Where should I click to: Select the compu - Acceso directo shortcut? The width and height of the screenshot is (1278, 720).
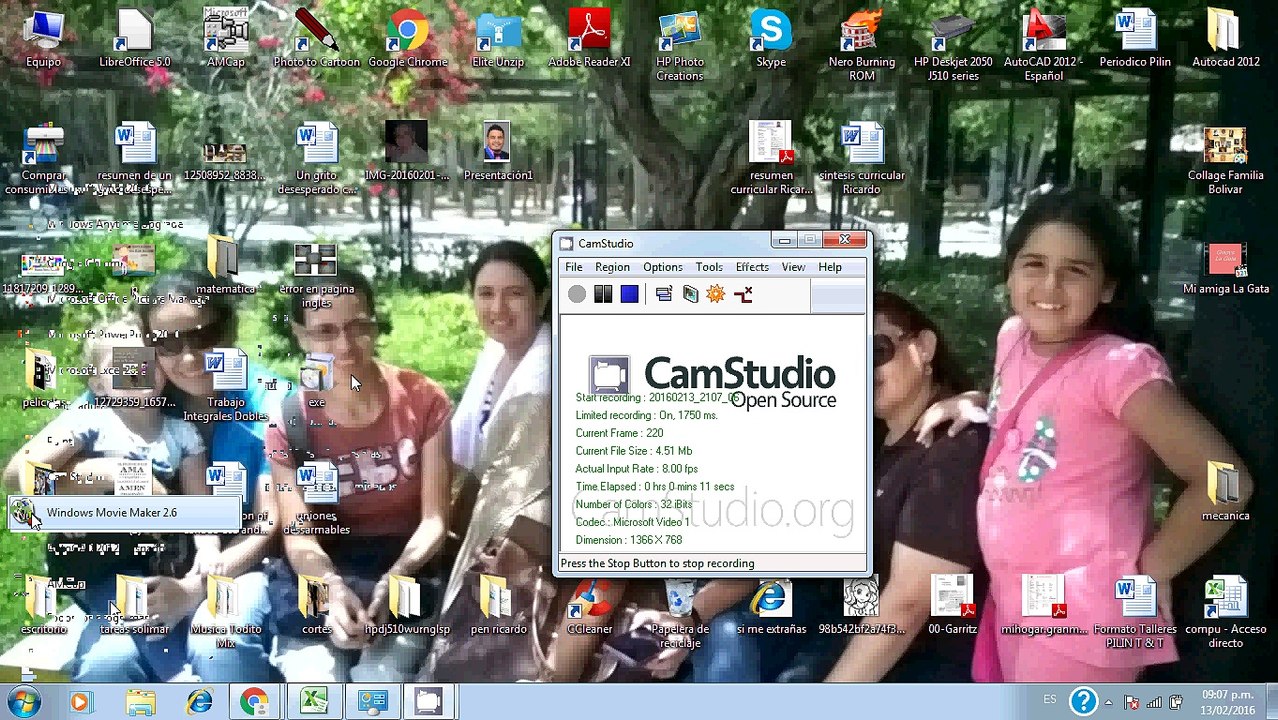(x=1226, y=612)
